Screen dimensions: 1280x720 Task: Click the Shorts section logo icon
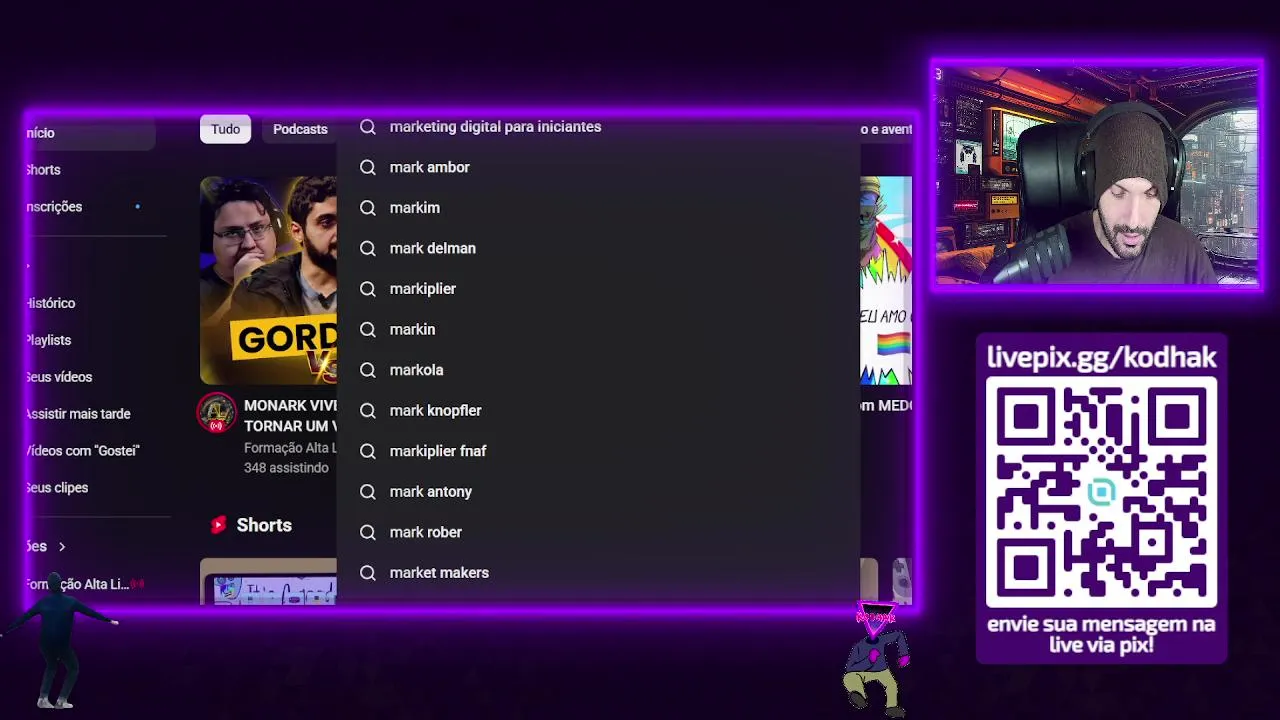(218, 525)
